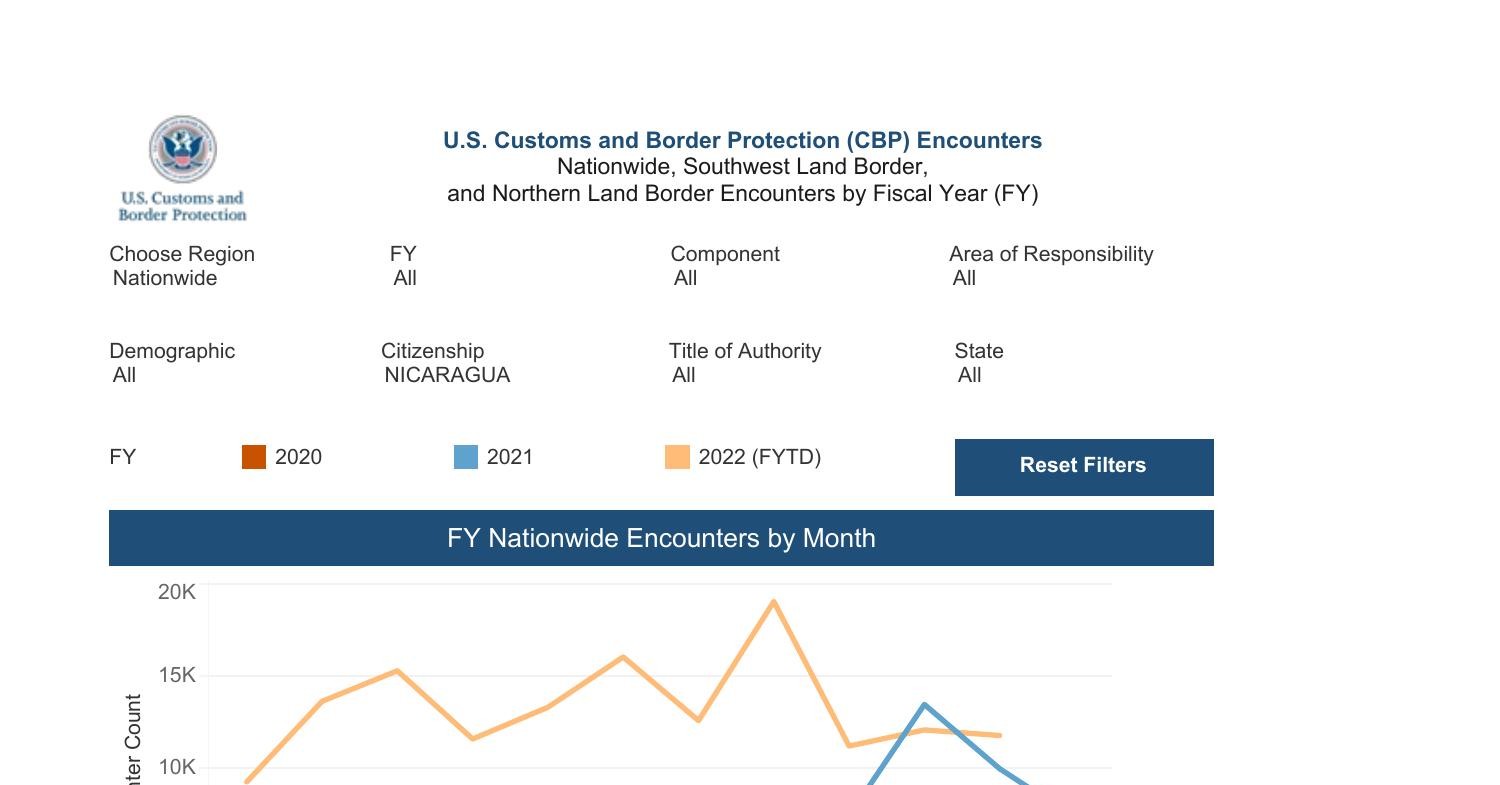Select the 2022 (FYTD) light orange swatch
Viewport: 1500px width, 785px height.
[677, 457]
